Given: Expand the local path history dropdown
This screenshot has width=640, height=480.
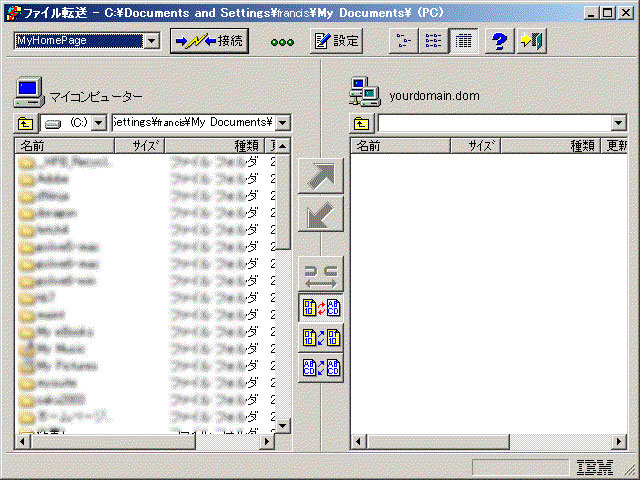Looking at the screenshot, I should (283, 123).
